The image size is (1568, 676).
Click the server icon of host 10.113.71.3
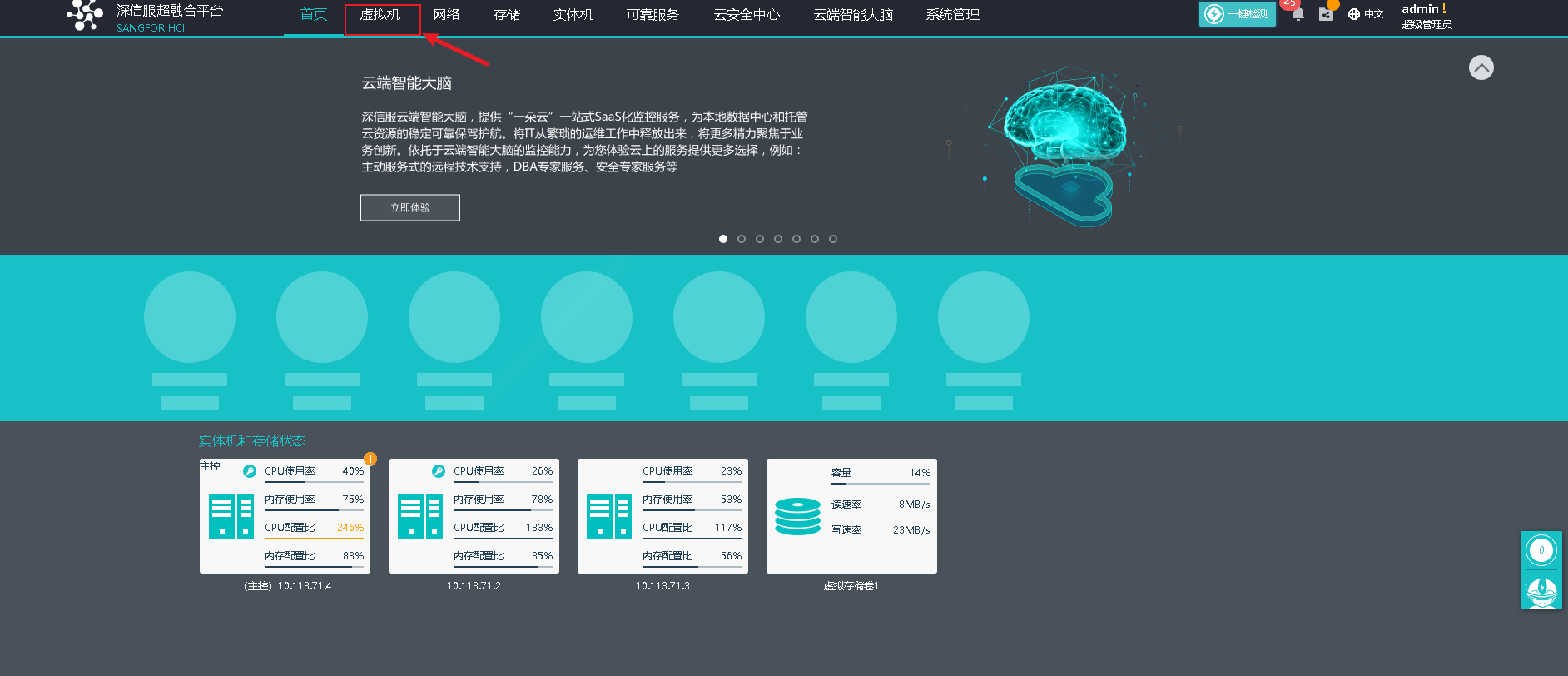pyautogui.click(x=609, y=516)
